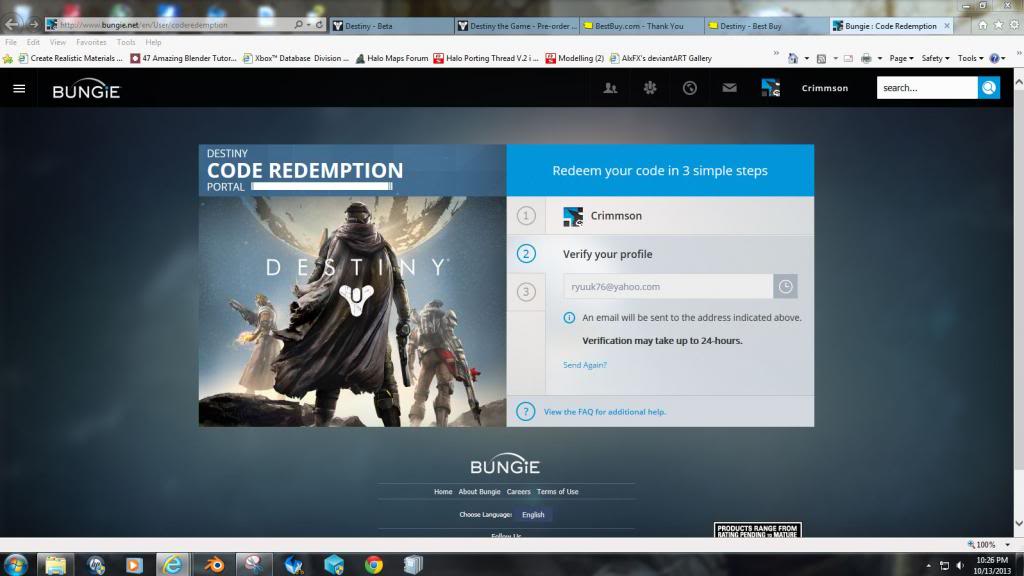Click the Send Again link

pos(584,365)
